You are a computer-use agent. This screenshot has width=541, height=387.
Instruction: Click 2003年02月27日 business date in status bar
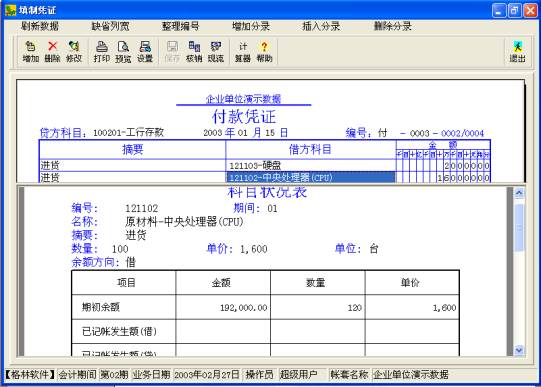coord(206,375)
